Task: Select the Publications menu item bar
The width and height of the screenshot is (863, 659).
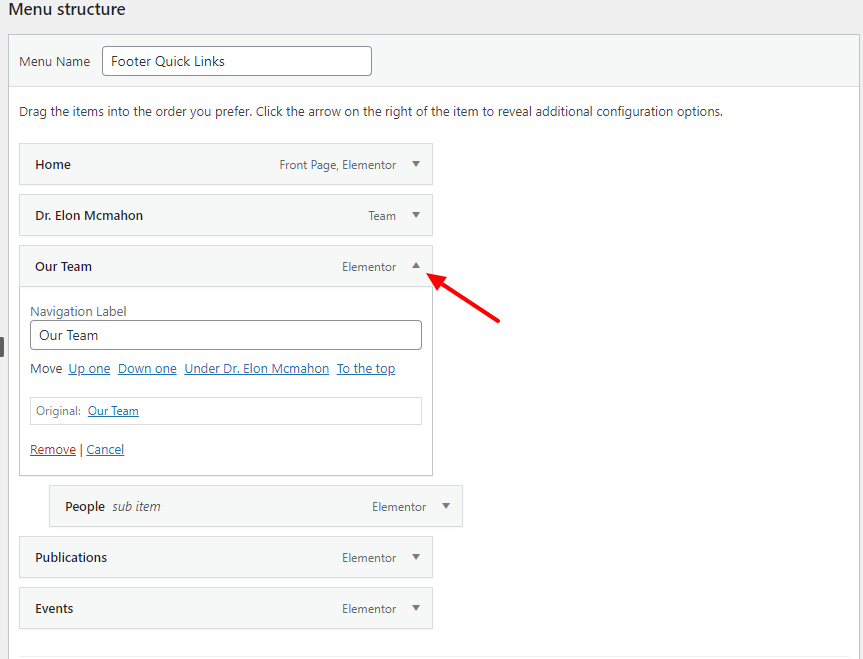Action: pyautogui.click(x=180, y=558)
